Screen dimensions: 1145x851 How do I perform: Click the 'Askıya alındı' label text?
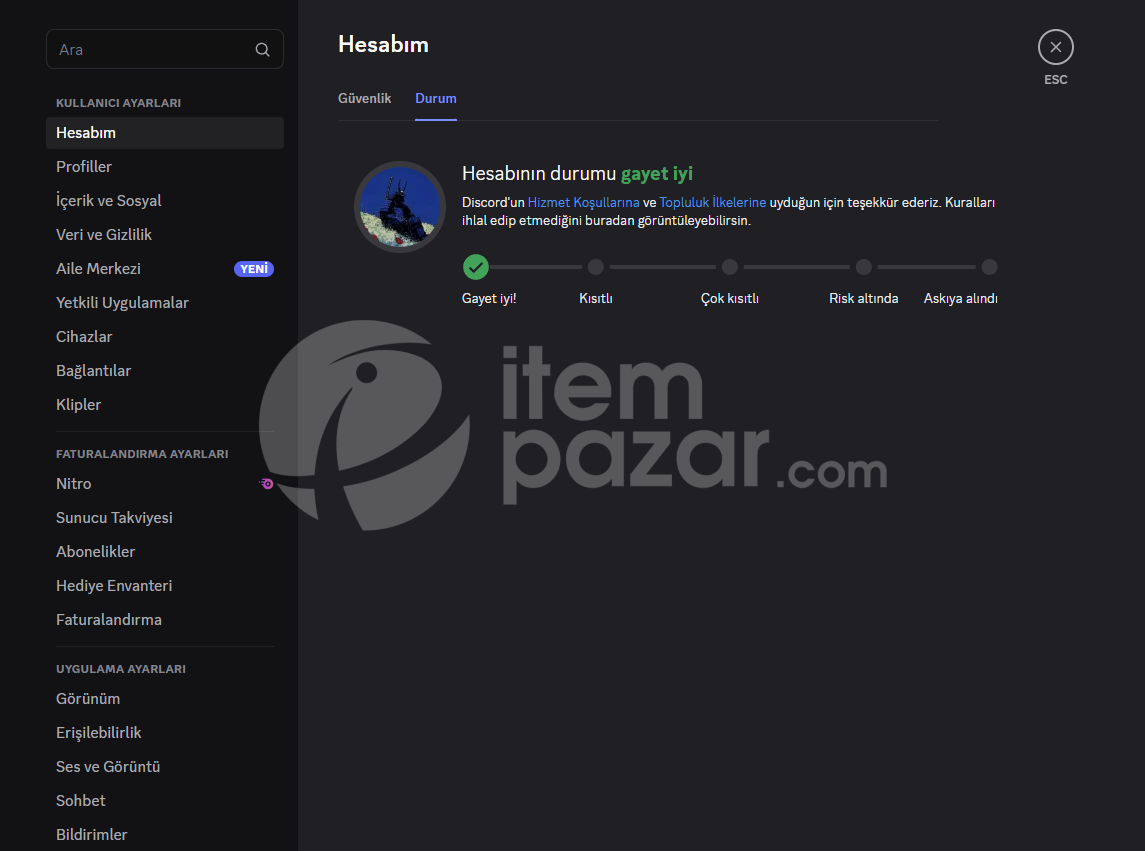coord(960,298)
